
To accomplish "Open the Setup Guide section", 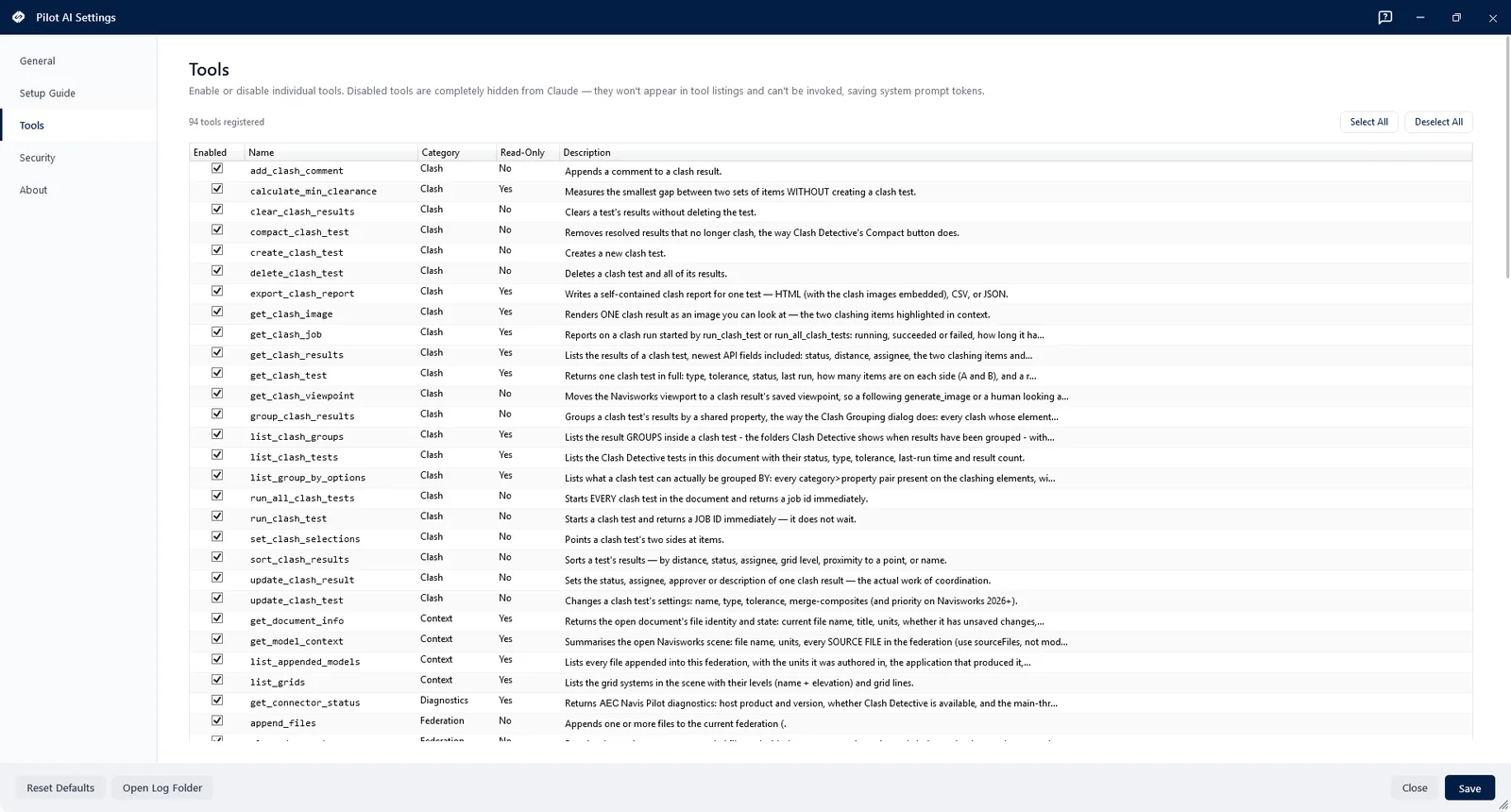I will point(78,93).
